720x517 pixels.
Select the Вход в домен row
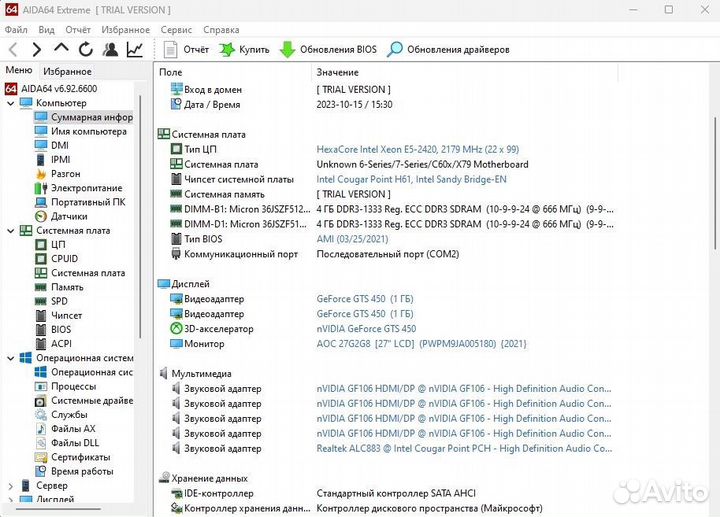pyautogui.click(x=206, y=90)
